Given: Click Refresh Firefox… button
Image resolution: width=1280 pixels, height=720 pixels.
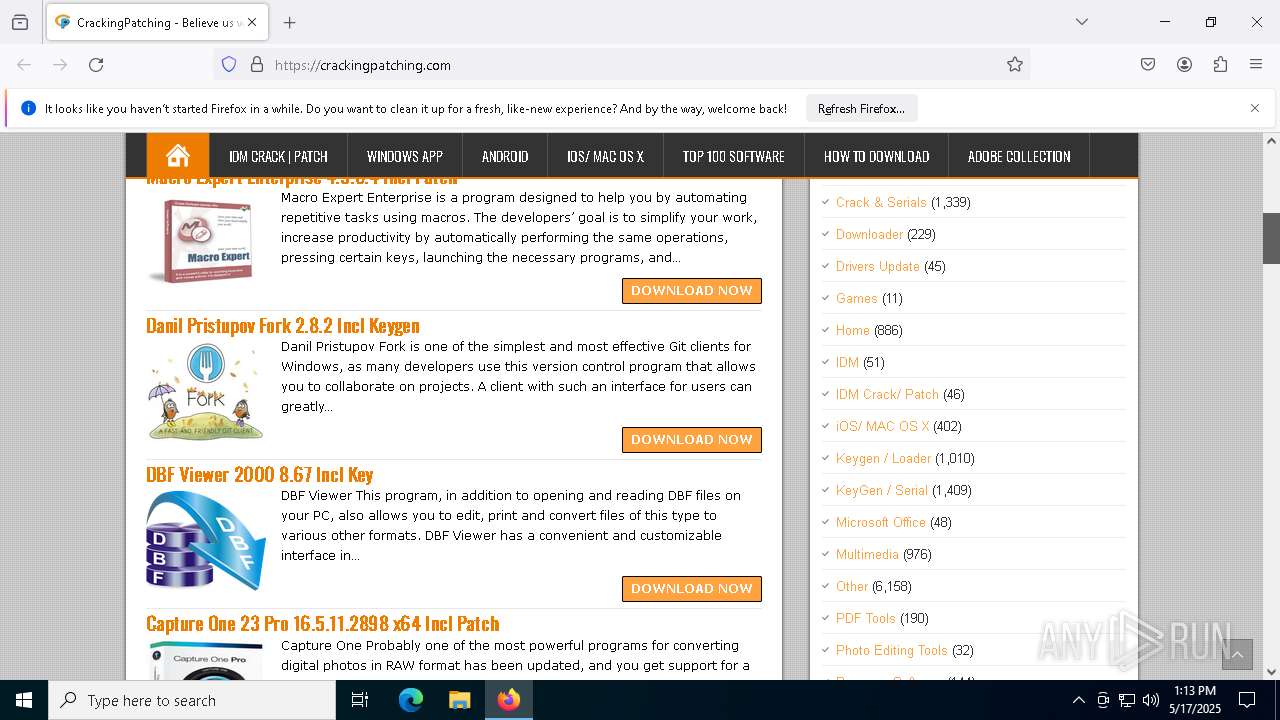Looking at the screenshot, I should 861,108.
